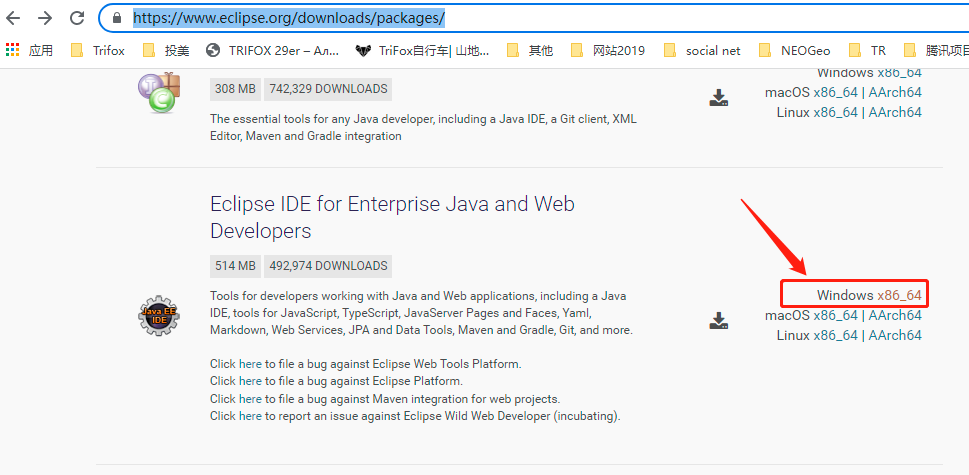The height and width of the screenshot is (475, 969).
Task: Click the top package download arrow icon
Action: coord(718,98)
